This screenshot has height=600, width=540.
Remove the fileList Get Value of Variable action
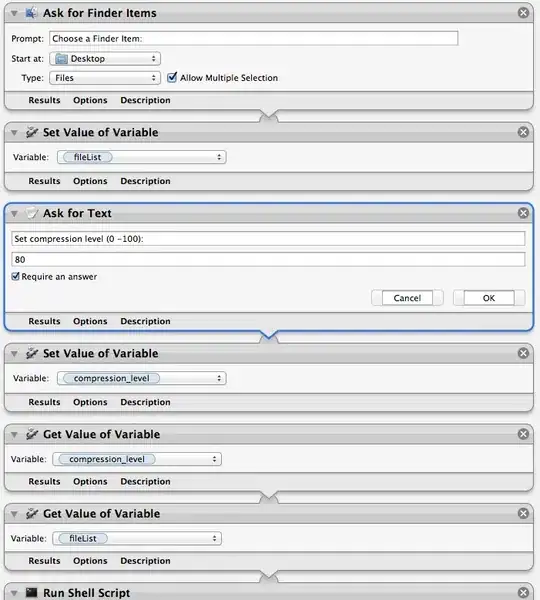click(523, 514)
